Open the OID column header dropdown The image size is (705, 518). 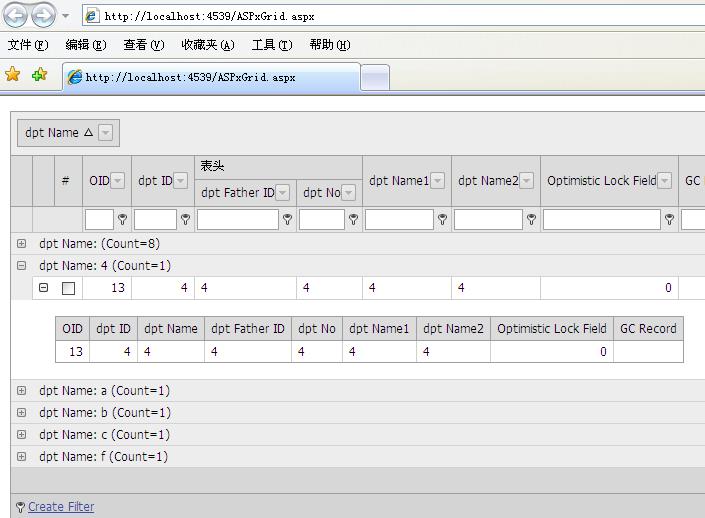(118, 181)
